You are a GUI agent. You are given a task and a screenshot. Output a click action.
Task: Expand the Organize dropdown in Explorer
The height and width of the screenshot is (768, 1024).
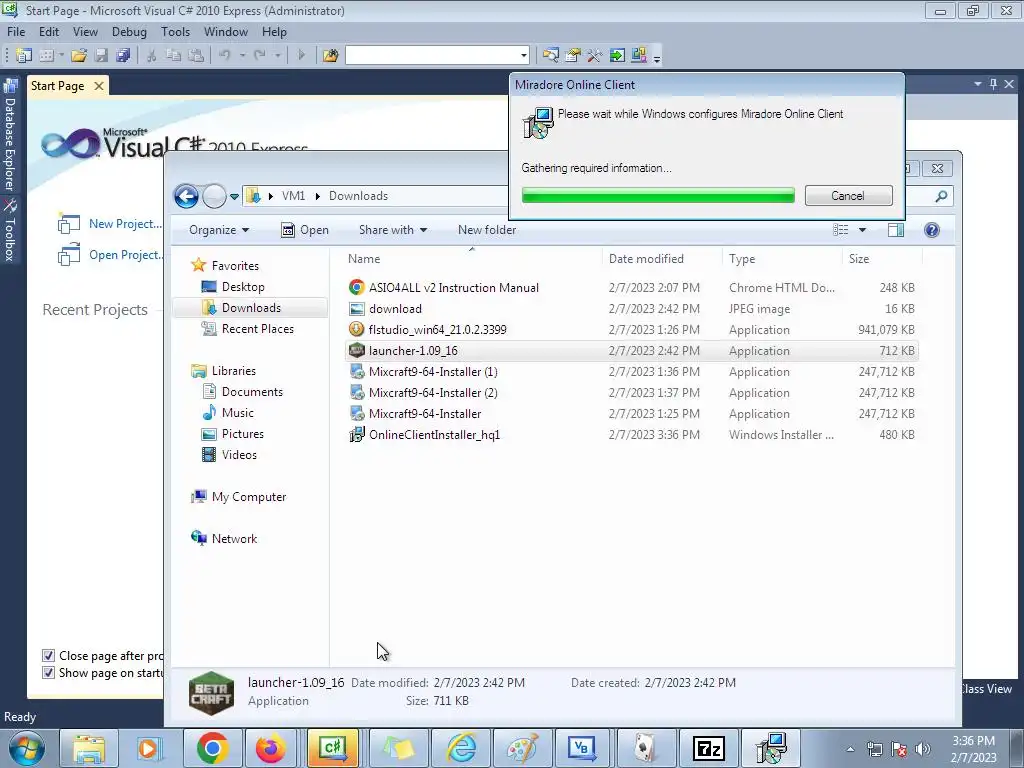(219, 230)
